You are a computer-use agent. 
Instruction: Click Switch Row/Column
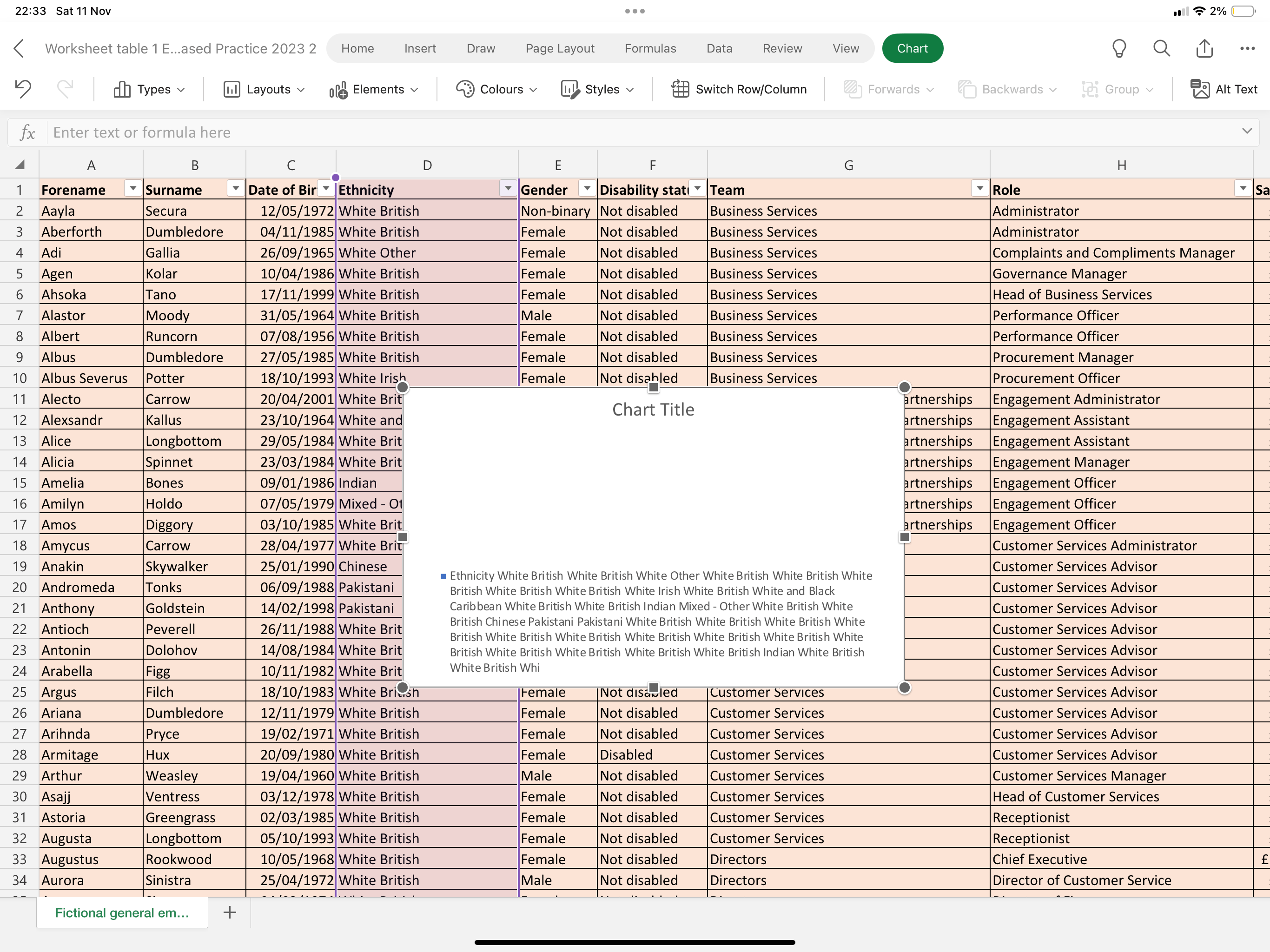coord(739,89)
